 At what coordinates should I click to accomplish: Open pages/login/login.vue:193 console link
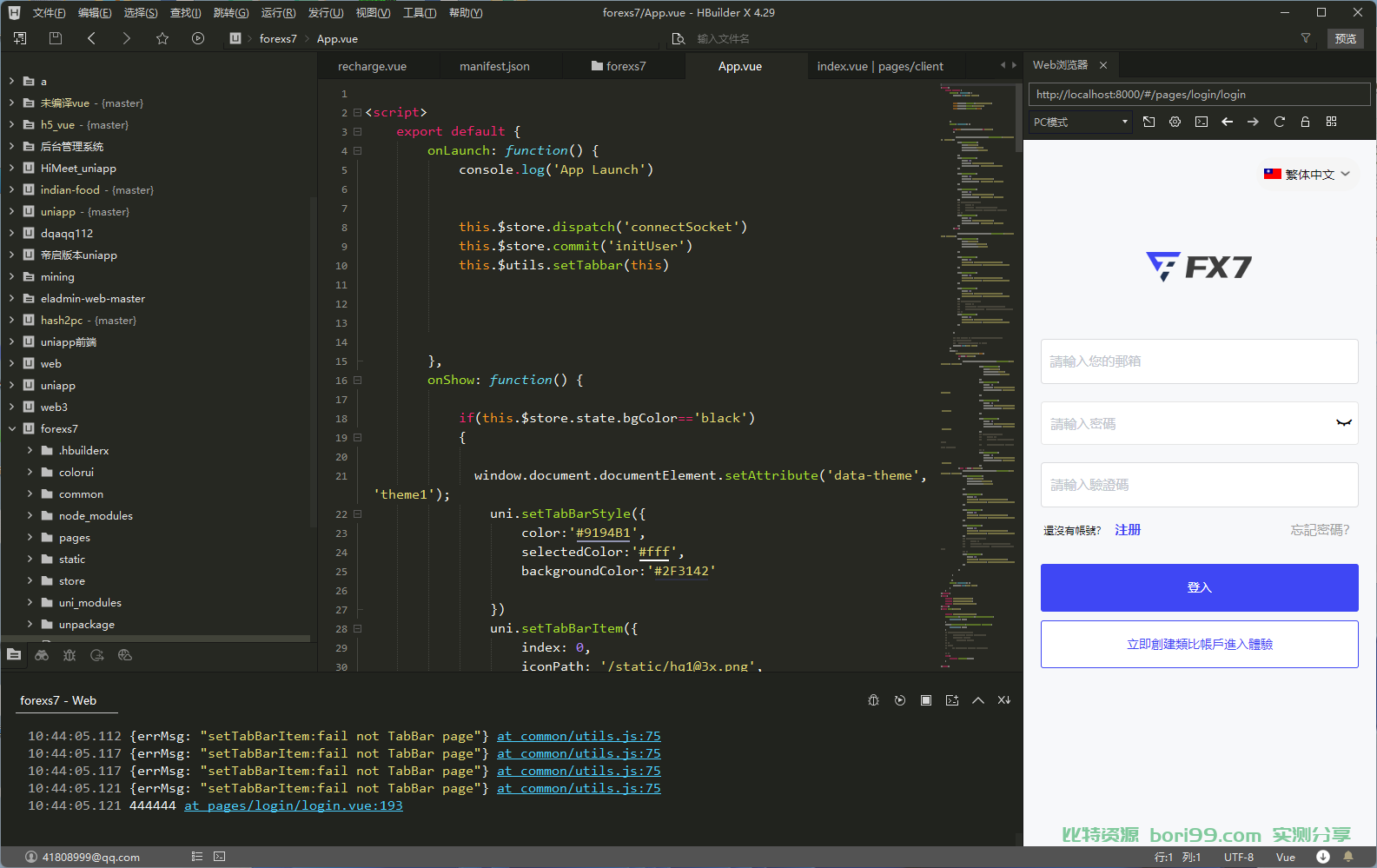tap(294, 805)
